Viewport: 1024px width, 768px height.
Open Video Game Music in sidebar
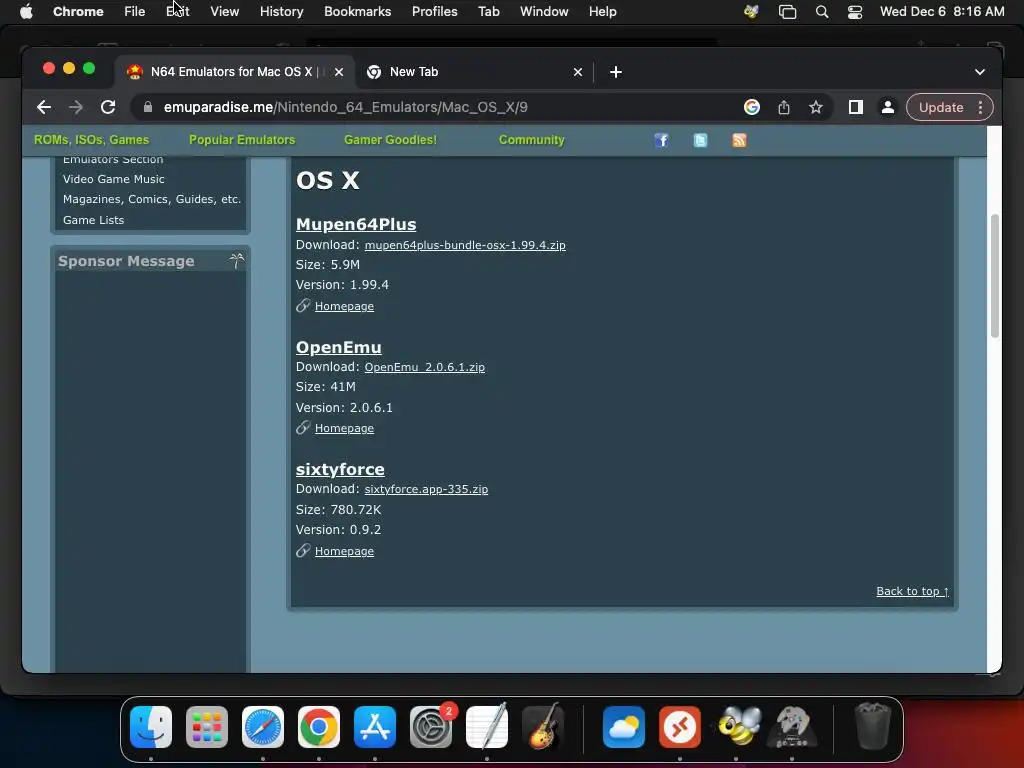tap(114, 179)
